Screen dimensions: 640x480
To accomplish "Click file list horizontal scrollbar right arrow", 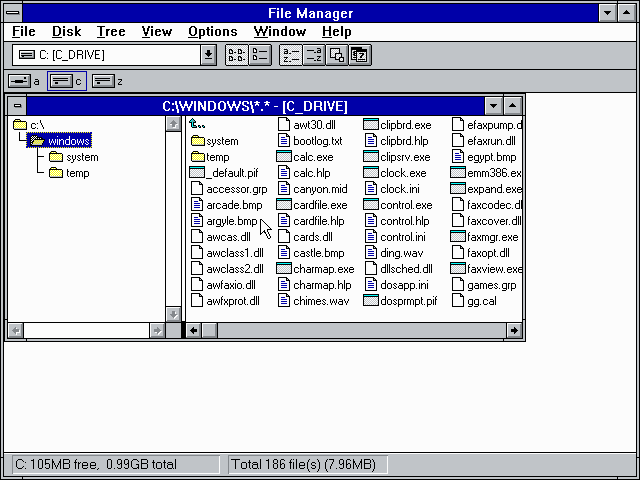I will [x=514, y=331].
